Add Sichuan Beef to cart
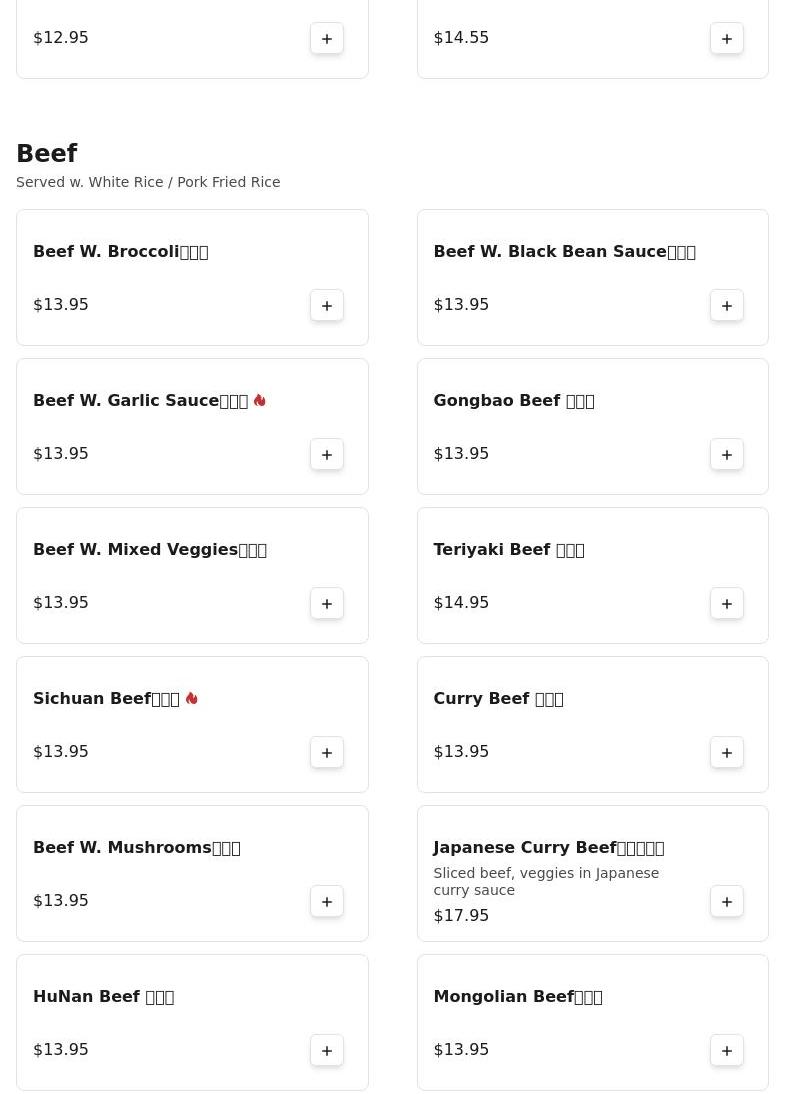Screen dimensions: 785x1094 click(327, 752)
